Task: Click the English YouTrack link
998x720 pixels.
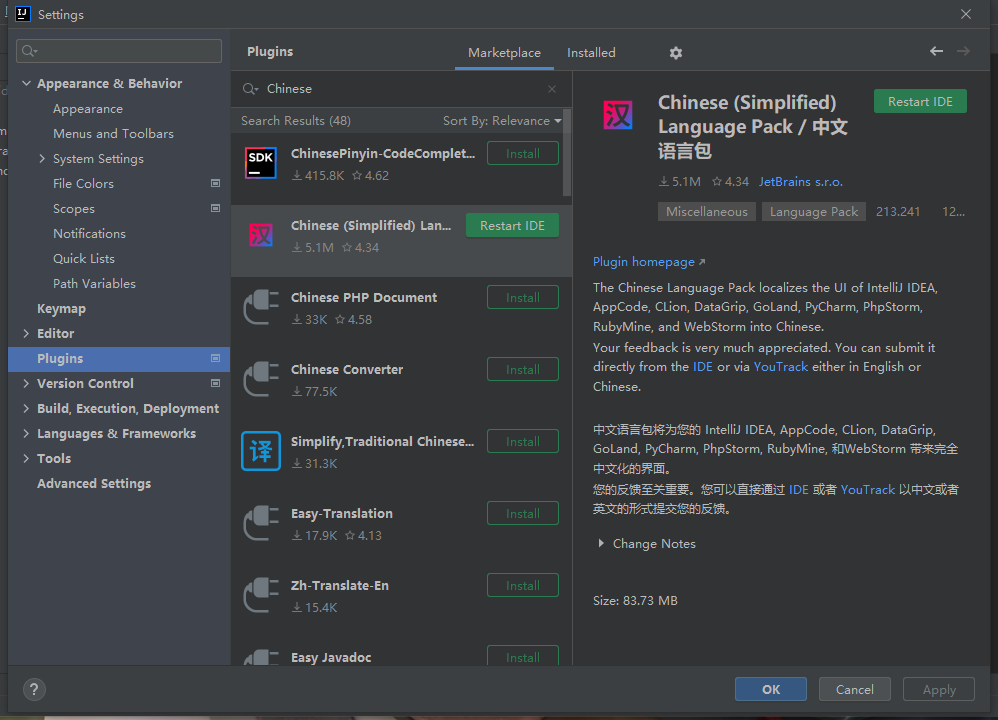Action: [780, 367]
